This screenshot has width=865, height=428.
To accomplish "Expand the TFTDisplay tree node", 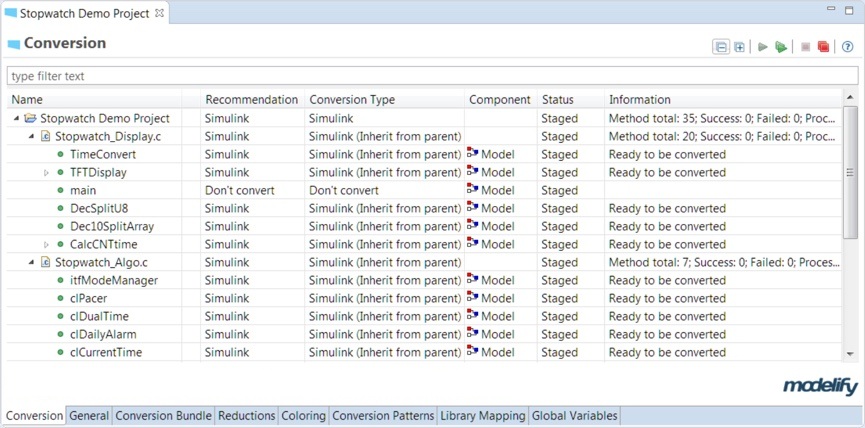I will click(x=47, y=173).
